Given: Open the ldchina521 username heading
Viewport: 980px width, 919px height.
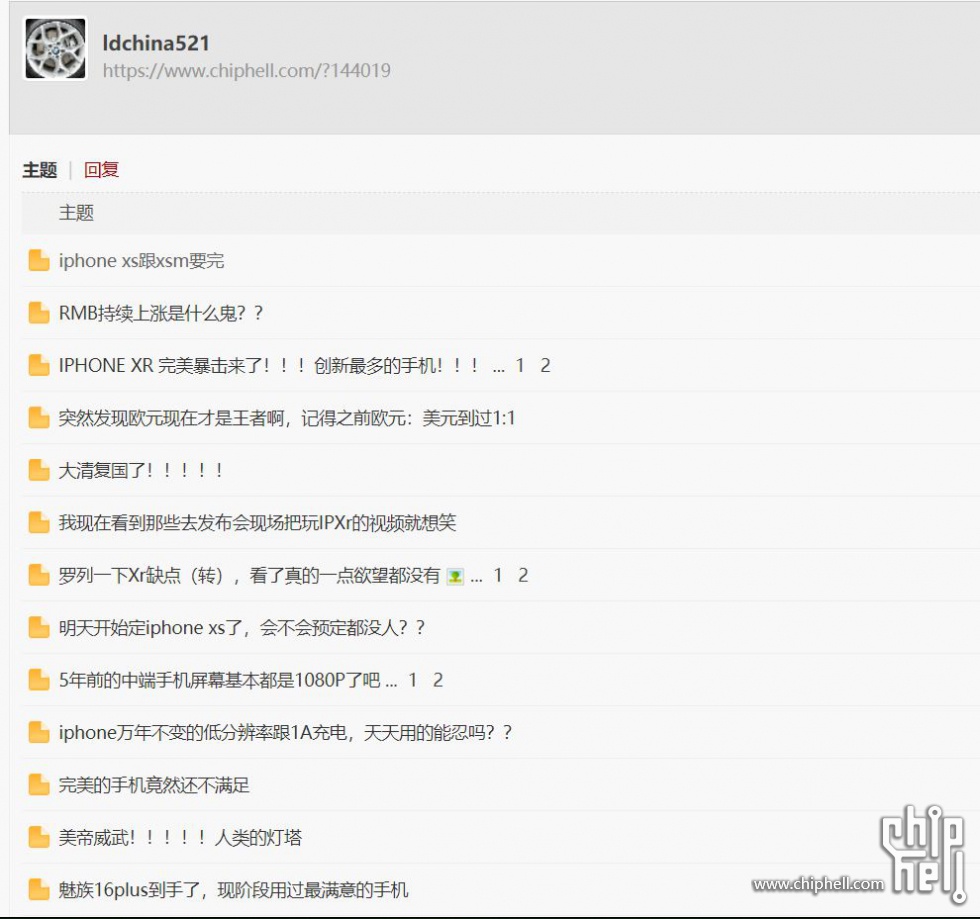Looking at the screenshot, I should click(x=156, y=43).
